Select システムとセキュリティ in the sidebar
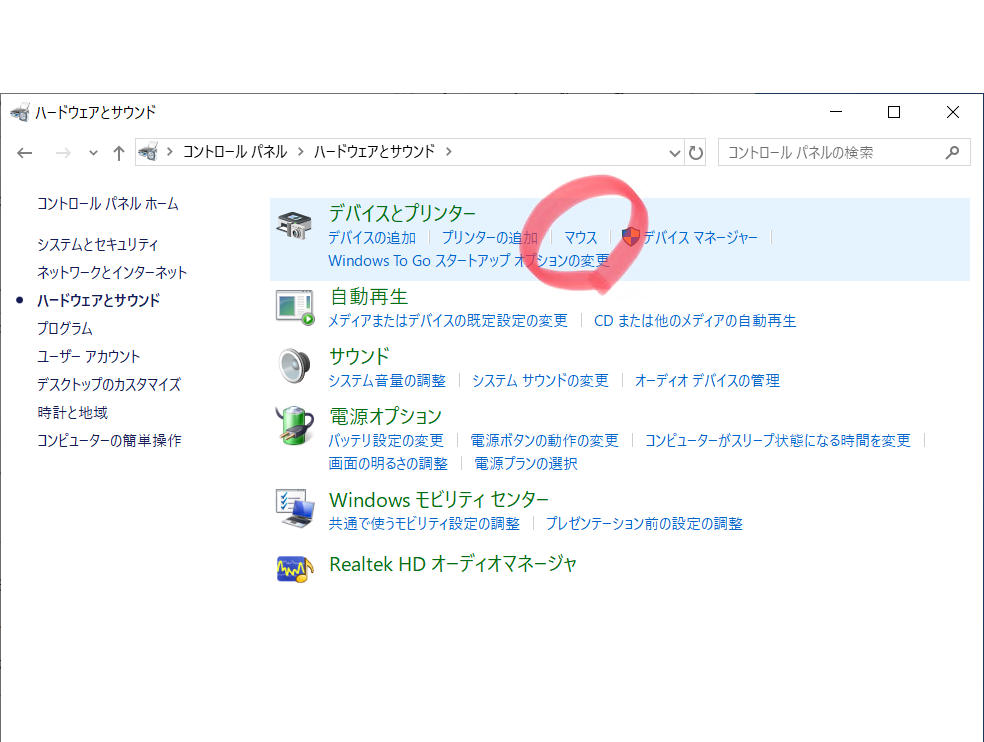 click(97, 244)
